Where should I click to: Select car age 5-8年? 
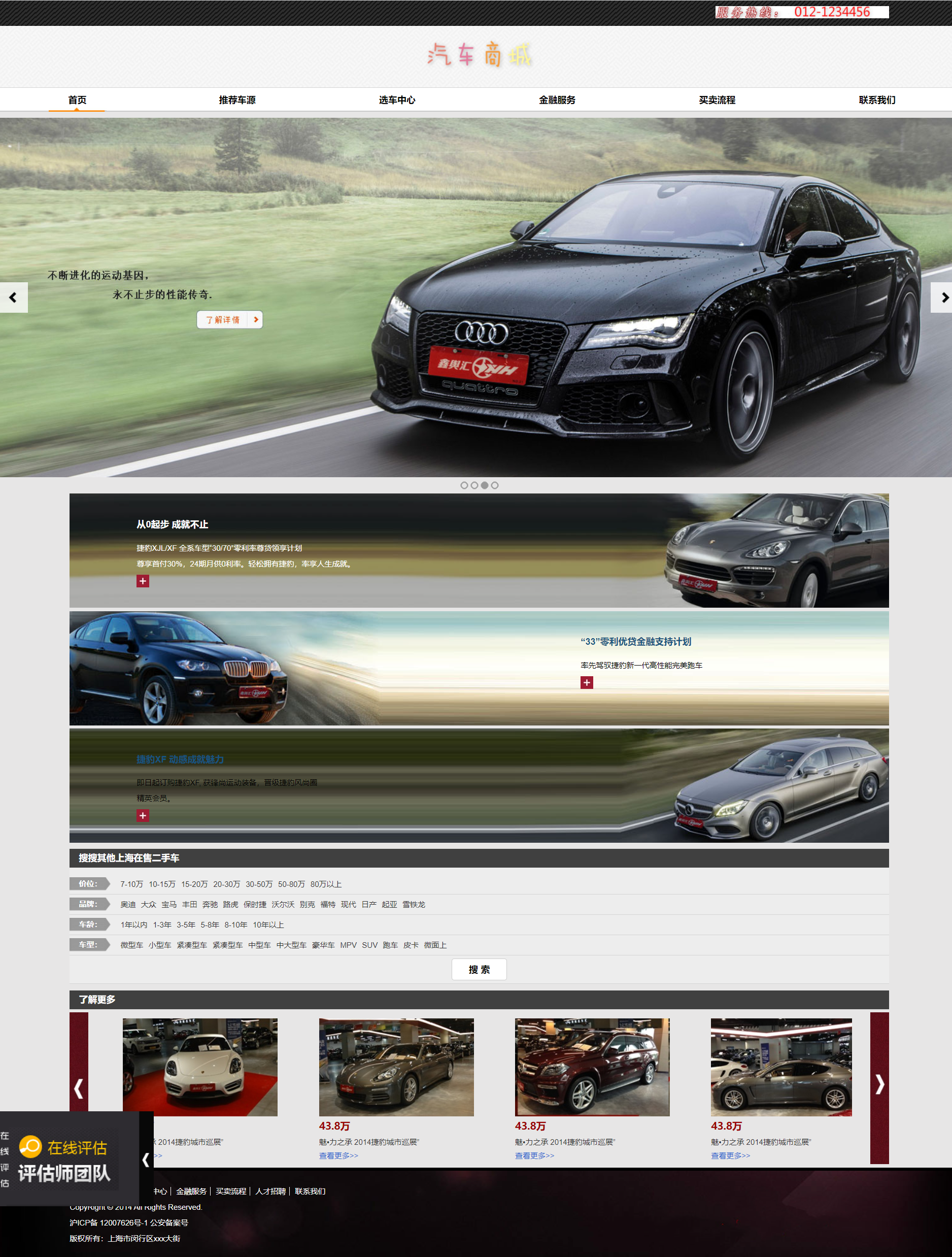tap(210, 925)
